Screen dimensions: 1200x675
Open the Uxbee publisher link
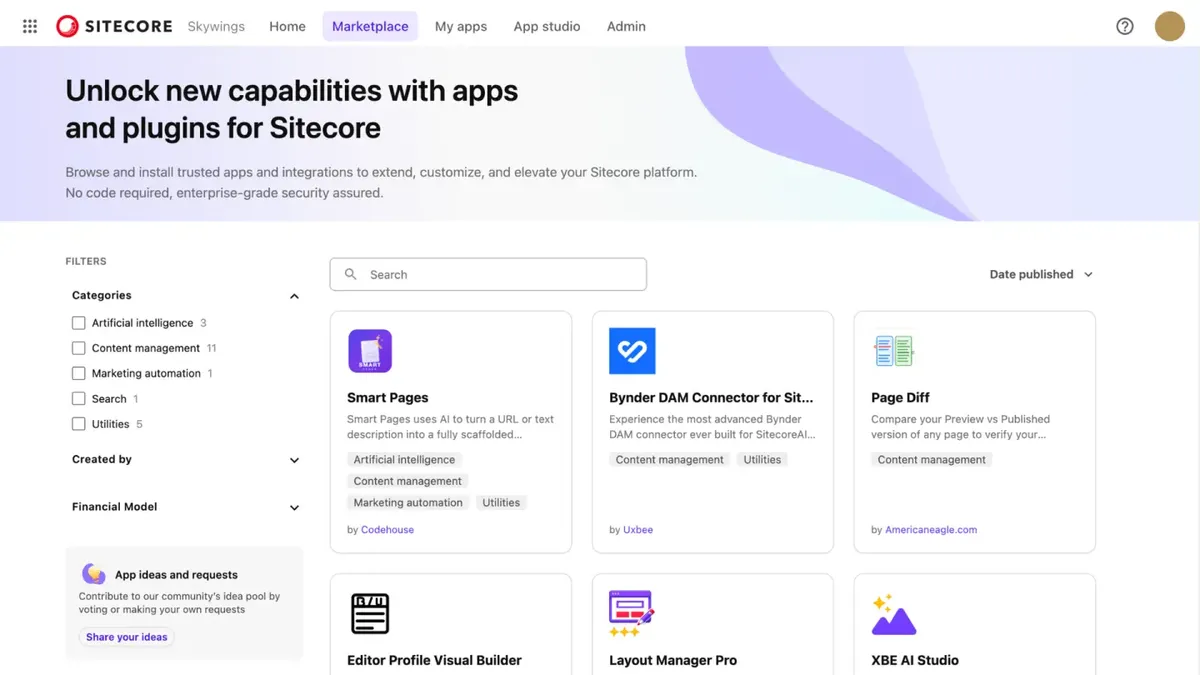(638, 530)
